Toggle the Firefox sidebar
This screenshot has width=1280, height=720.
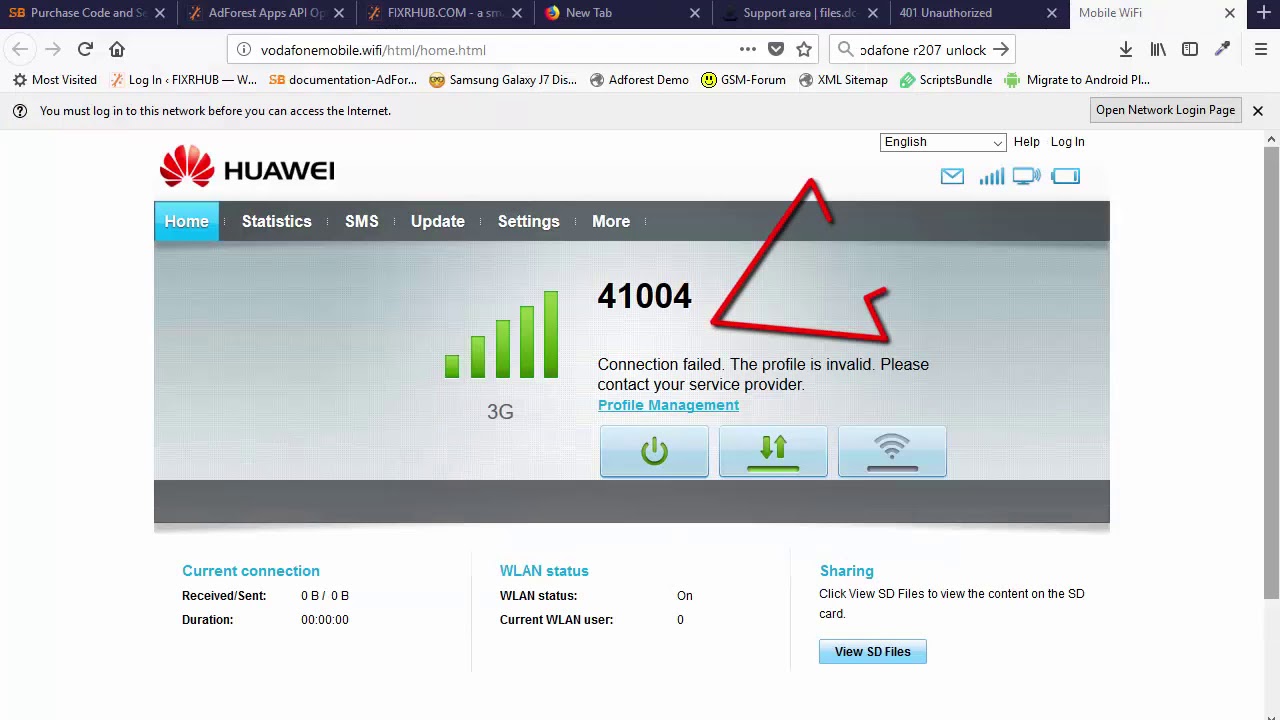[1190, 49]
